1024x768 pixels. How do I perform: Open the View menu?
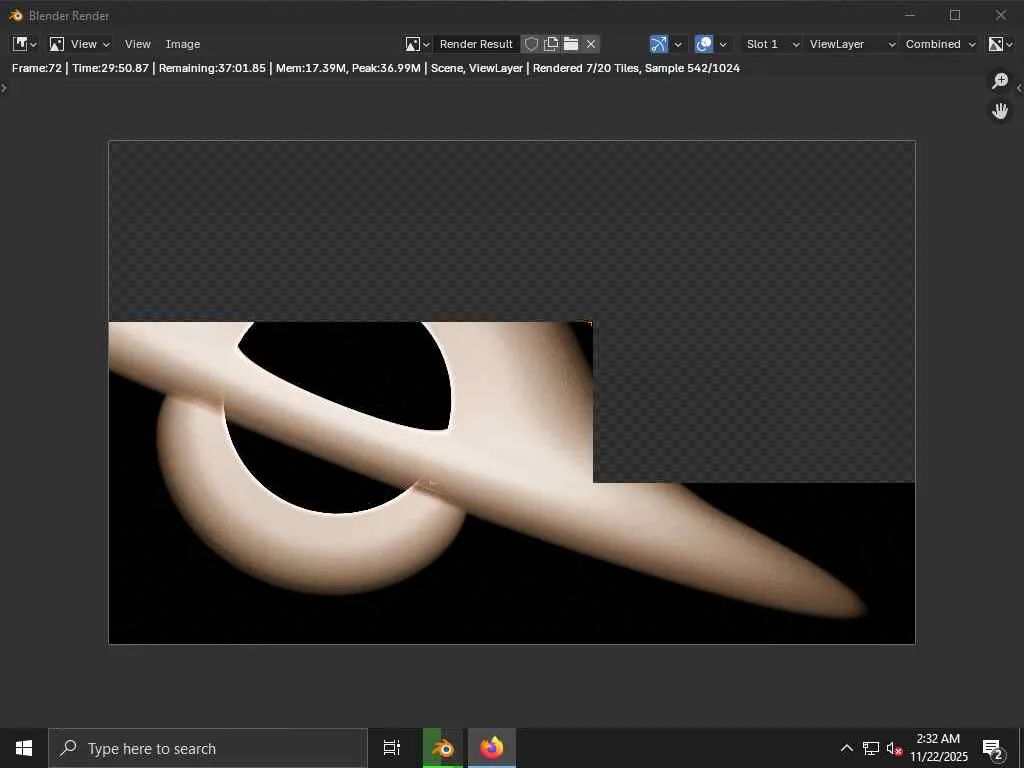[138, 44]
